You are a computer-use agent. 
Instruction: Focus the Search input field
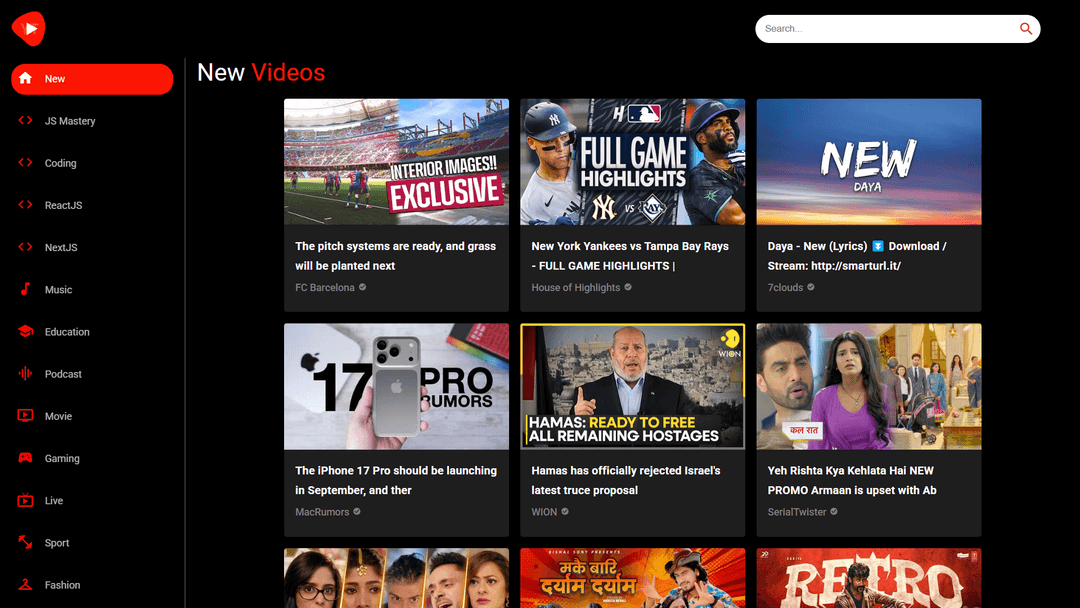[x=887, y=29]
